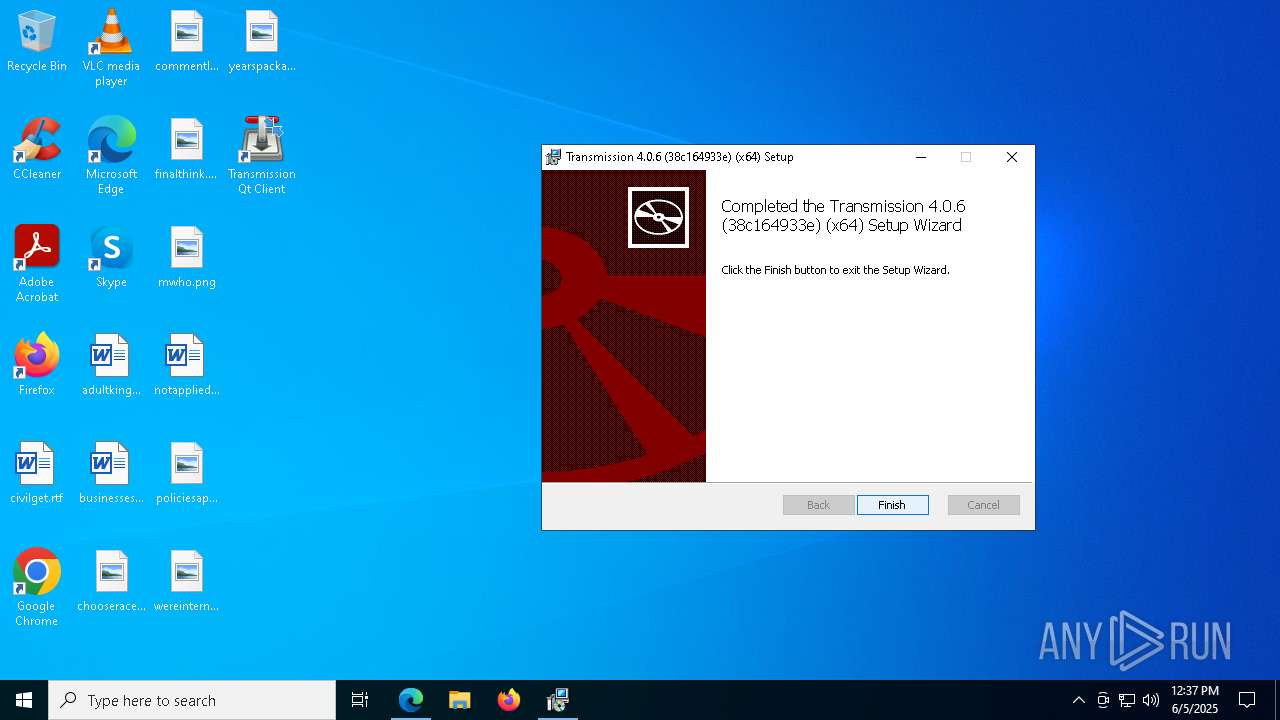1280x720 pixels.
Task: Click the installer icon in setup title bar
Action: (553, 157)
